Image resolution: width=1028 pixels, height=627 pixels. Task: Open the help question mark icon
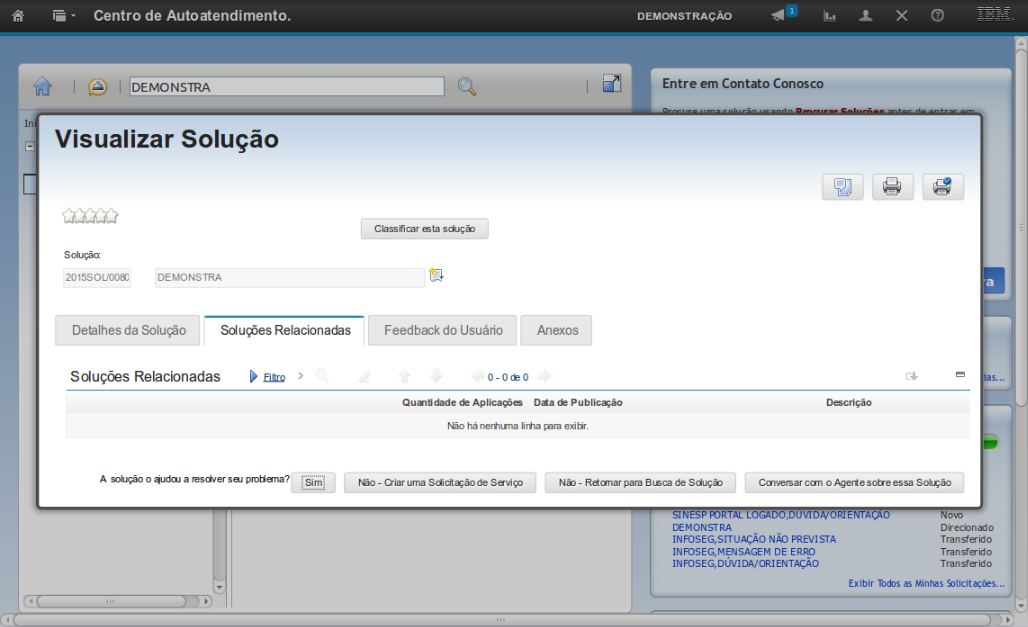(937, 16)
